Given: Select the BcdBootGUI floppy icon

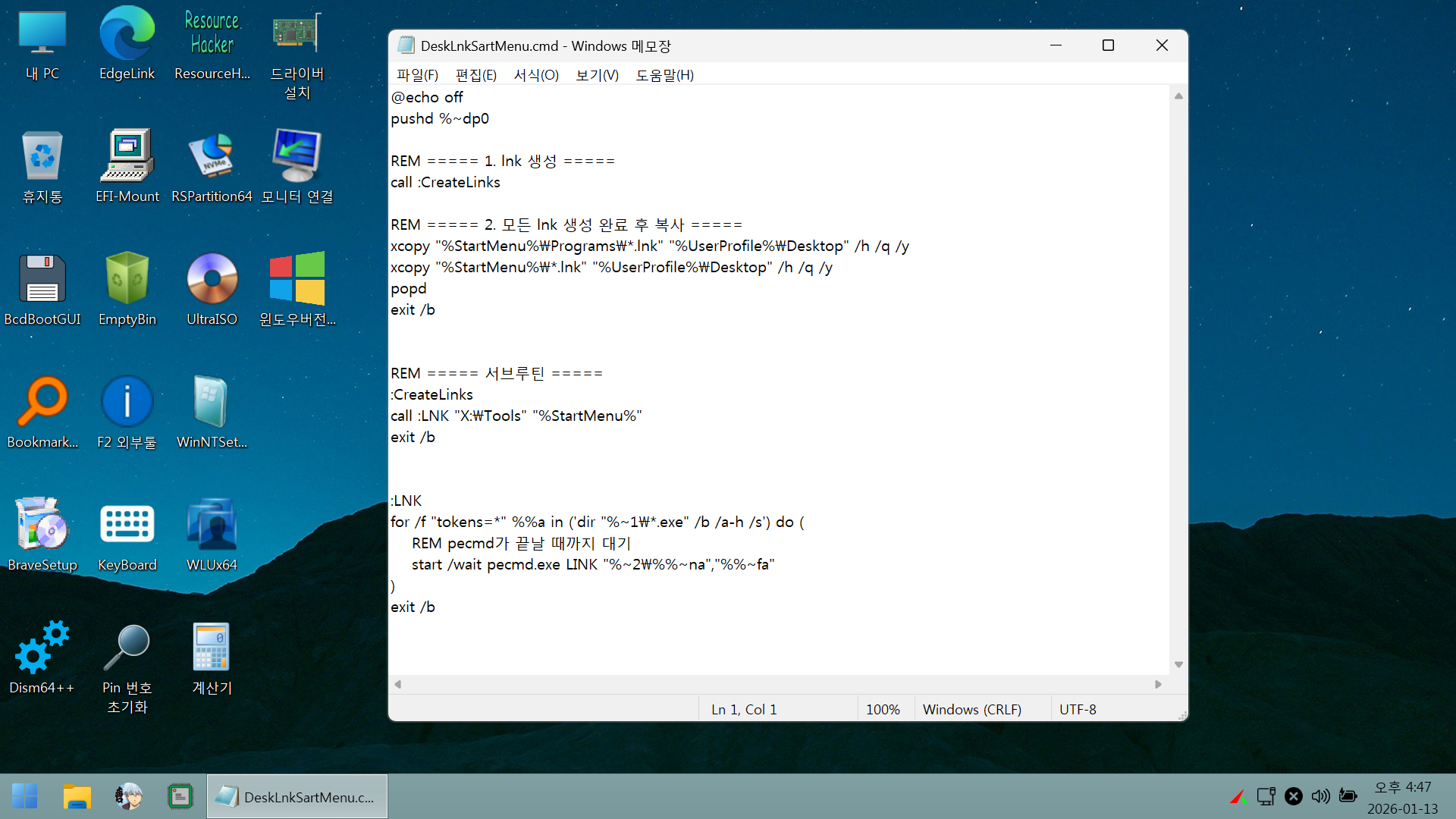Looking at the screenshot, I should click(x=42, y=280).
